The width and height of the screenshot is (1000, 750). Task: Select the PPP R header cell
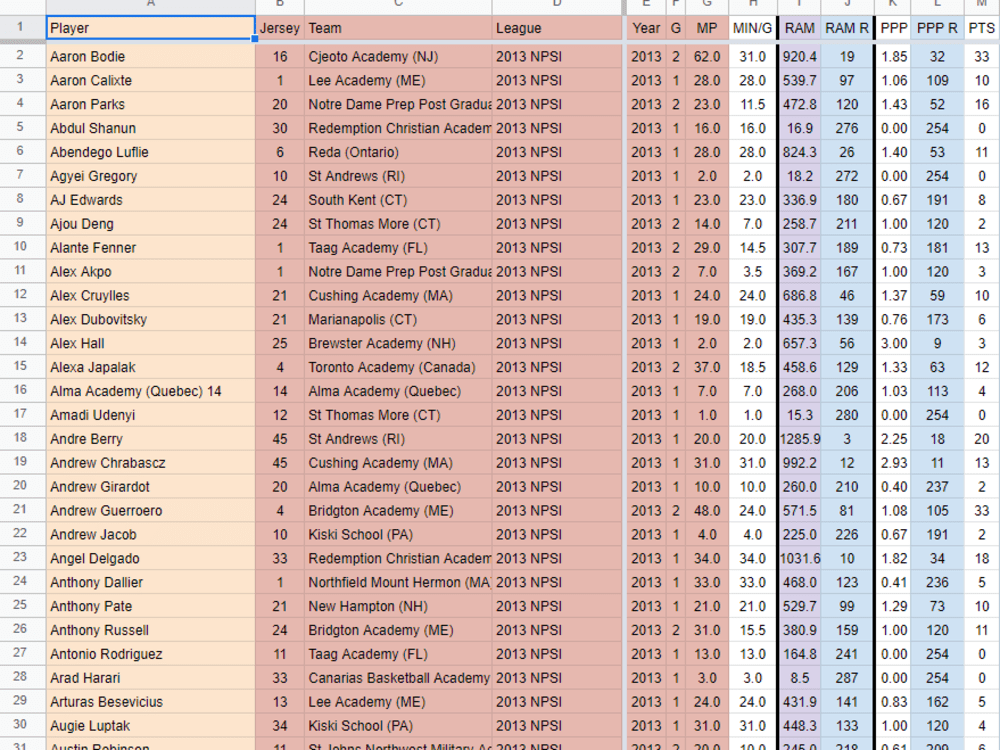click(937, 28)
